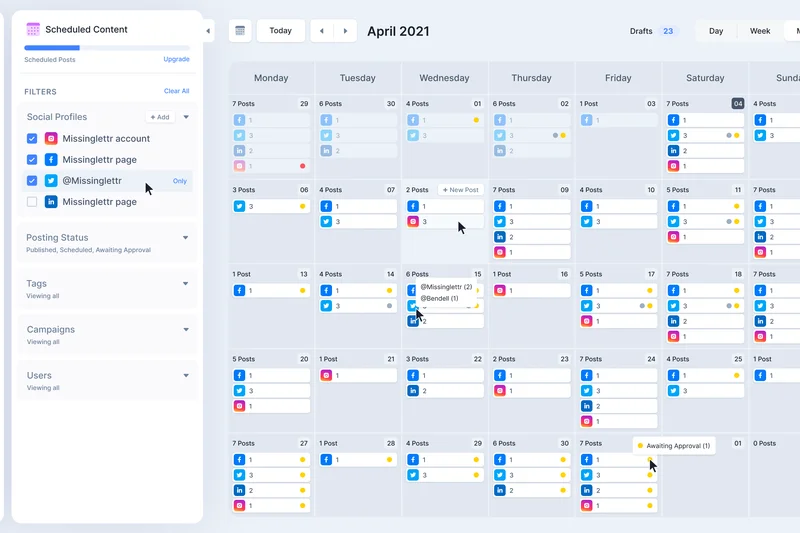Check the LinkedIn Missinglettr page checkbox

[32, 202]
